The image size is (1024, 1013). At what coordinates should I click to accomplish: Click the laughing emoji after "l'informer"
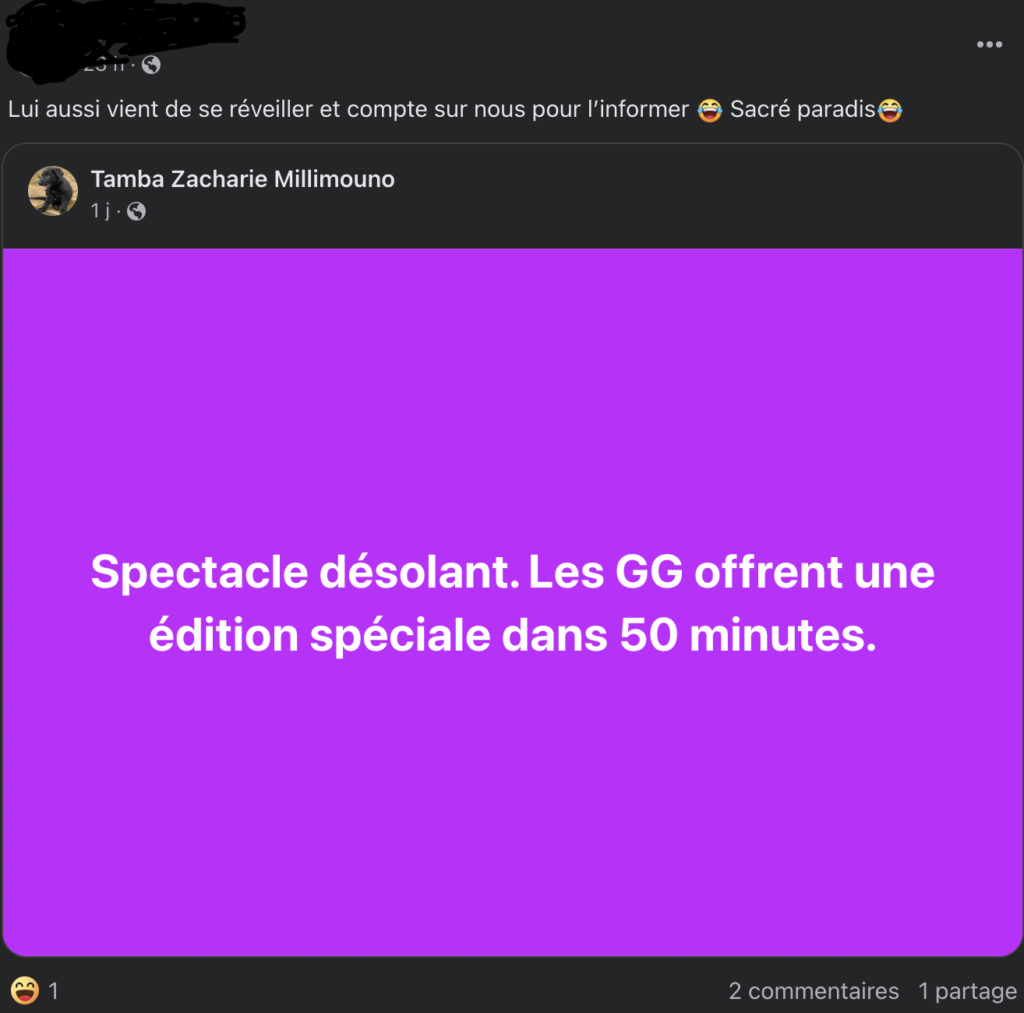[x=710, y=110]
